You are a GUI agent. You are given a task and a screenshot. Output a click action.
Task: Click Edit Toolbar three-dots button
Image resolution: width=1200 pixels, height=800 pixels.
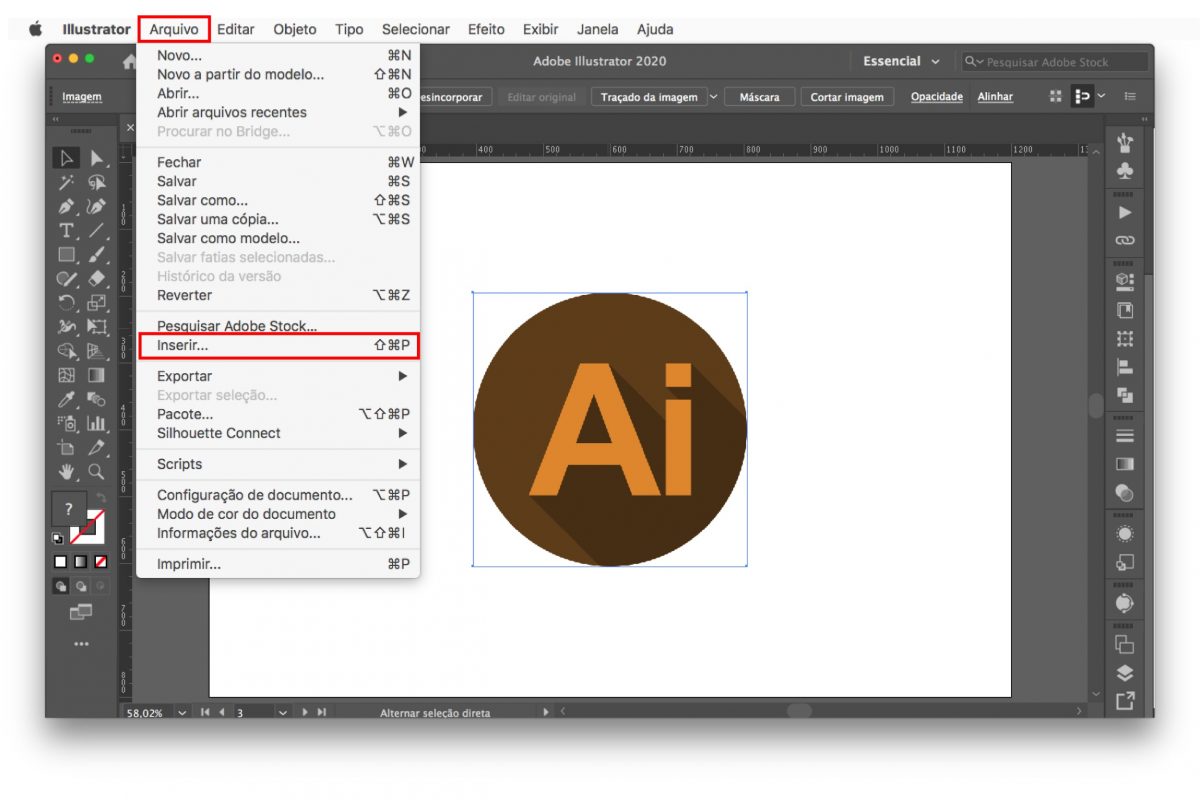[81, 644]
